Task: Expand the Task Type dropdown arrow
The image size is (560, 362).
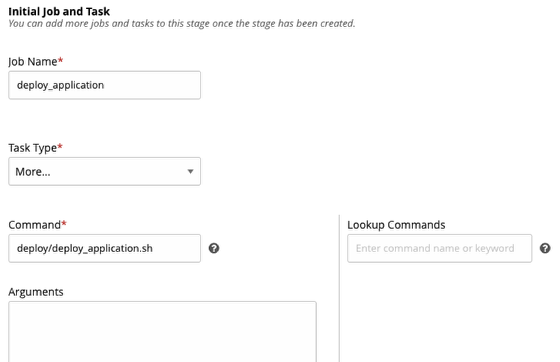Action: pos(190,171)
